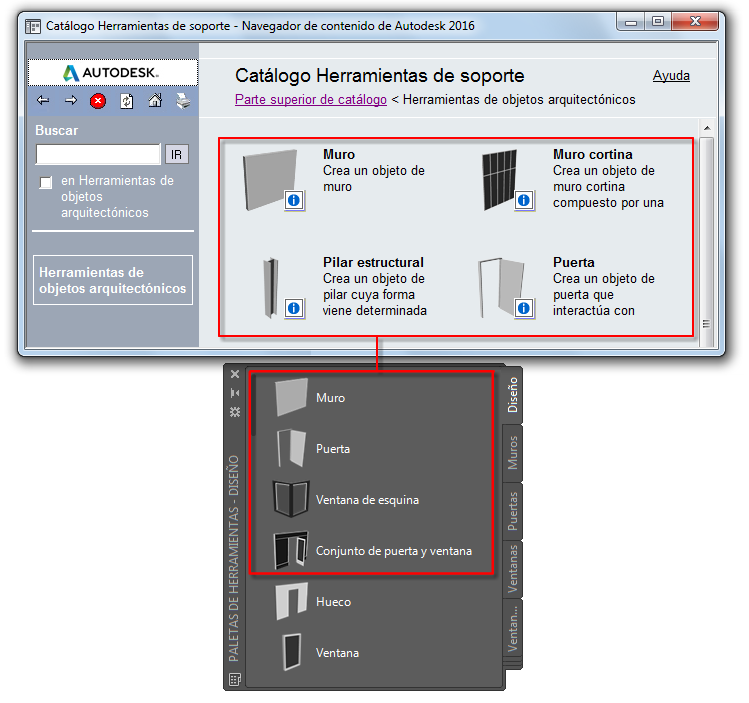The width and height of the screenshot is (749, 703).
Task: Click the Muro tool thumbnail in catalog
Action: tap(270, 180)
